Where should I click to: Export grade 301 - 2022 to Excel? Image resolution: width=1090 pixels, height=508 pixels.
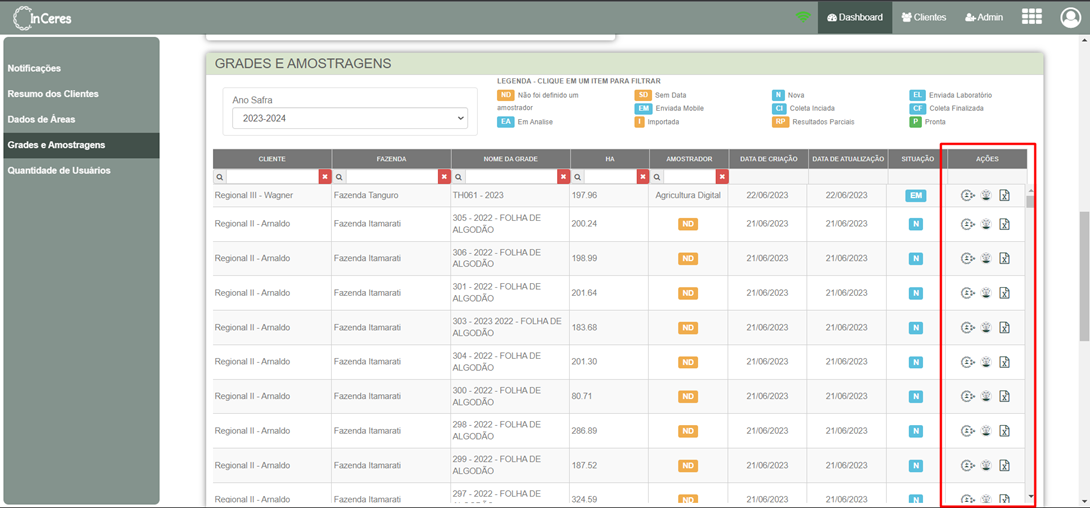[x=1004, y=293]
